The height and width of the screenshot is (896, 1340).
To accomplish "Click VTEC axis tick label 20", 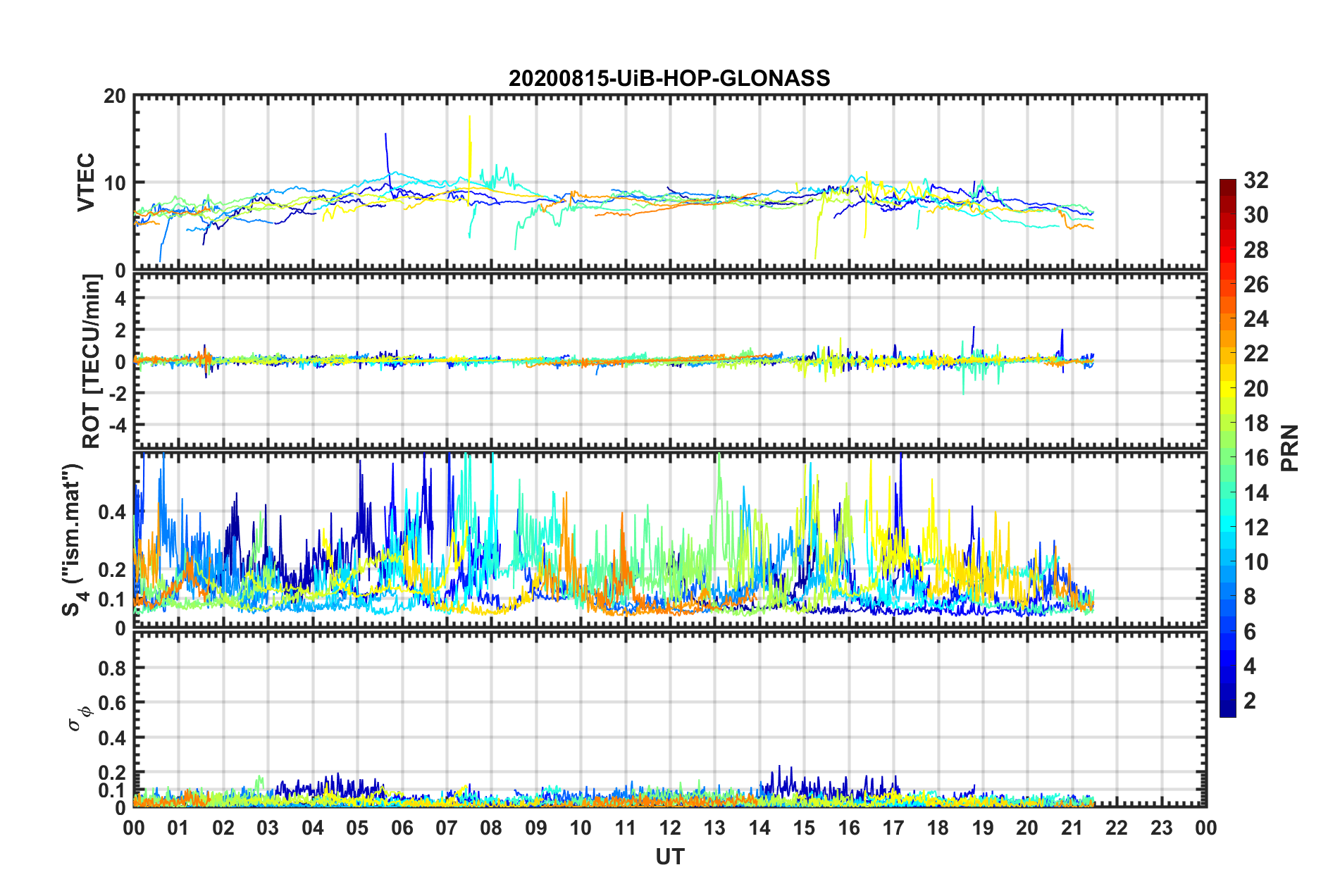I will pyautogui.click(x=114, y=97).
